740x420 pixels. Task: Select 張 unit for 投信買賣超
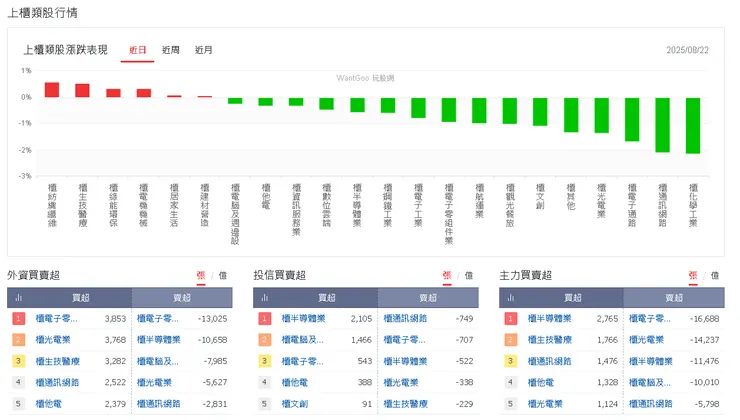point(447,275)
